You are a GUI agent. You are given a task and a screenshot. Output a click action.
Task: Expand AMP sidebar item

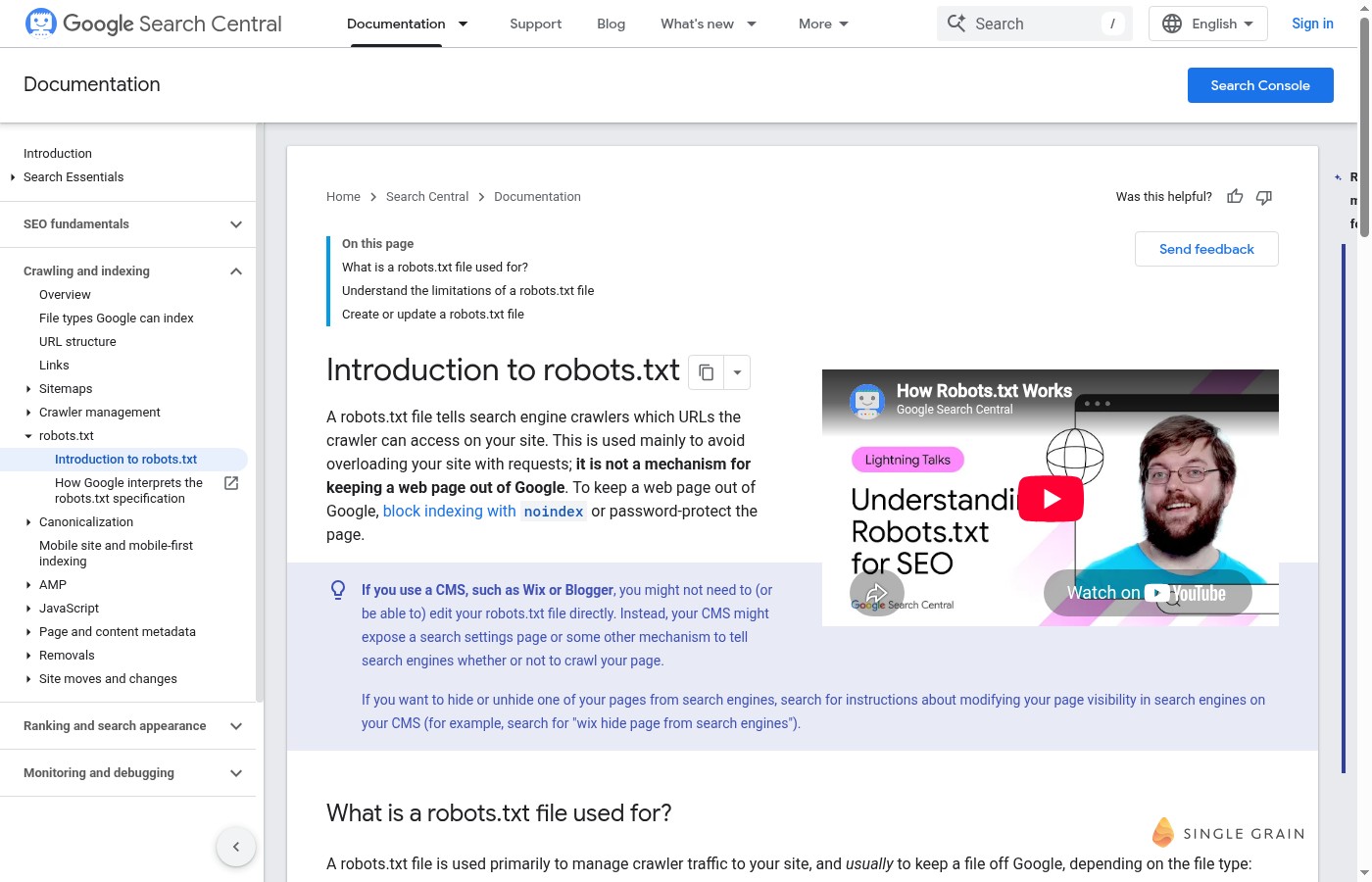(x=28, y=585)
